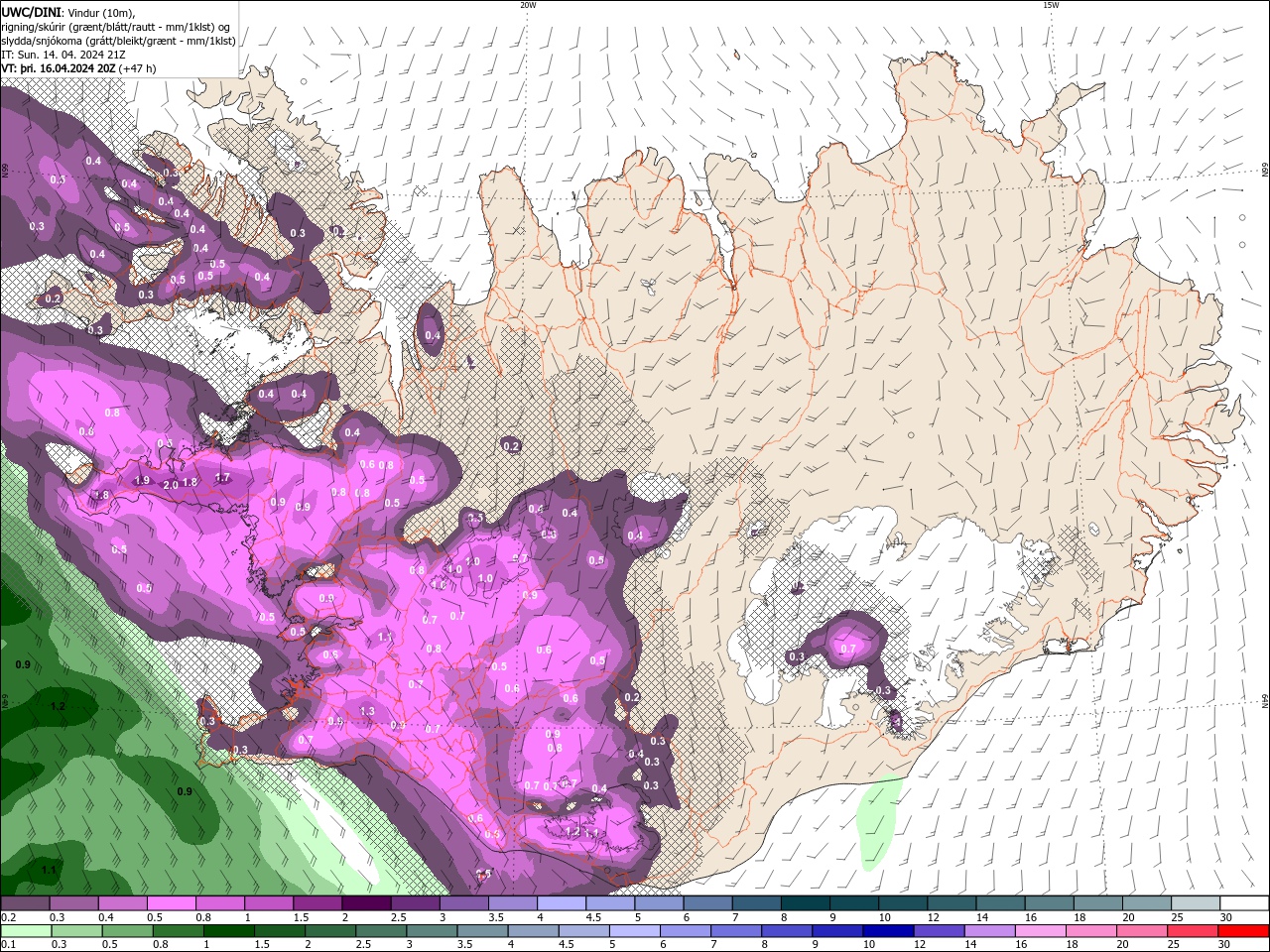Click the "rigning/skúrir" description line
The image size is (1270, 952).
(117, 27)
